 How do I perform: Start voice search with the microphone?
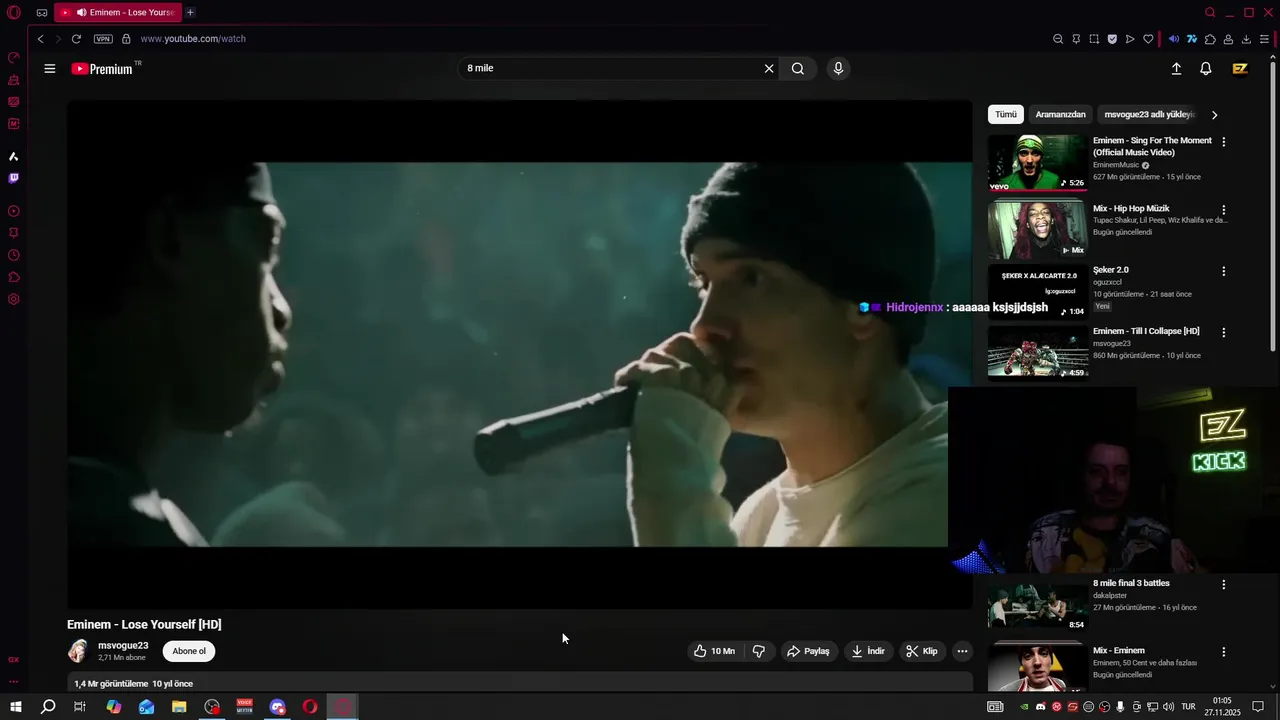pos(838,69)
